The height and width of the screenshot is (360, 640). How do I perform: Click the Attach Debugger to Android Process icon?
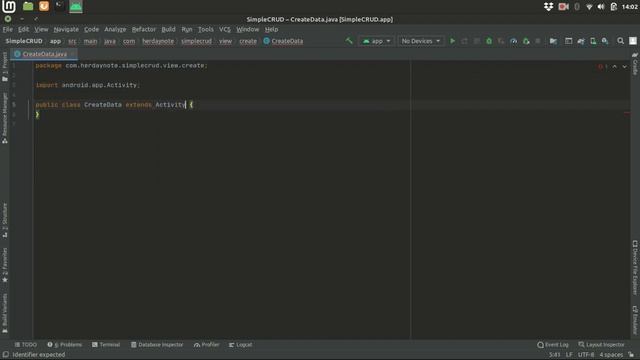click(x=526, y=41)
